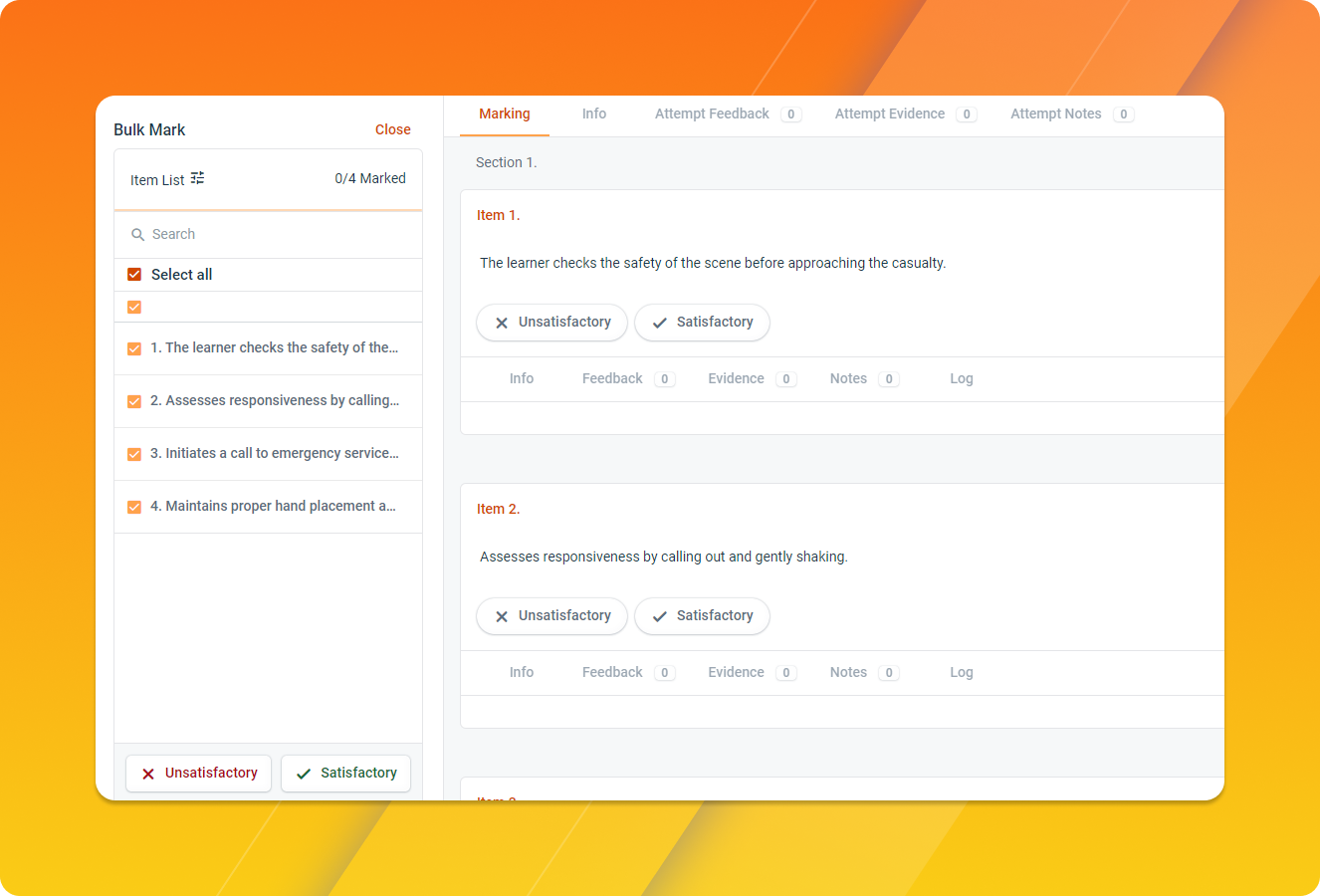Open Item 1's Feedback sub-tab

tap(628, 379)
